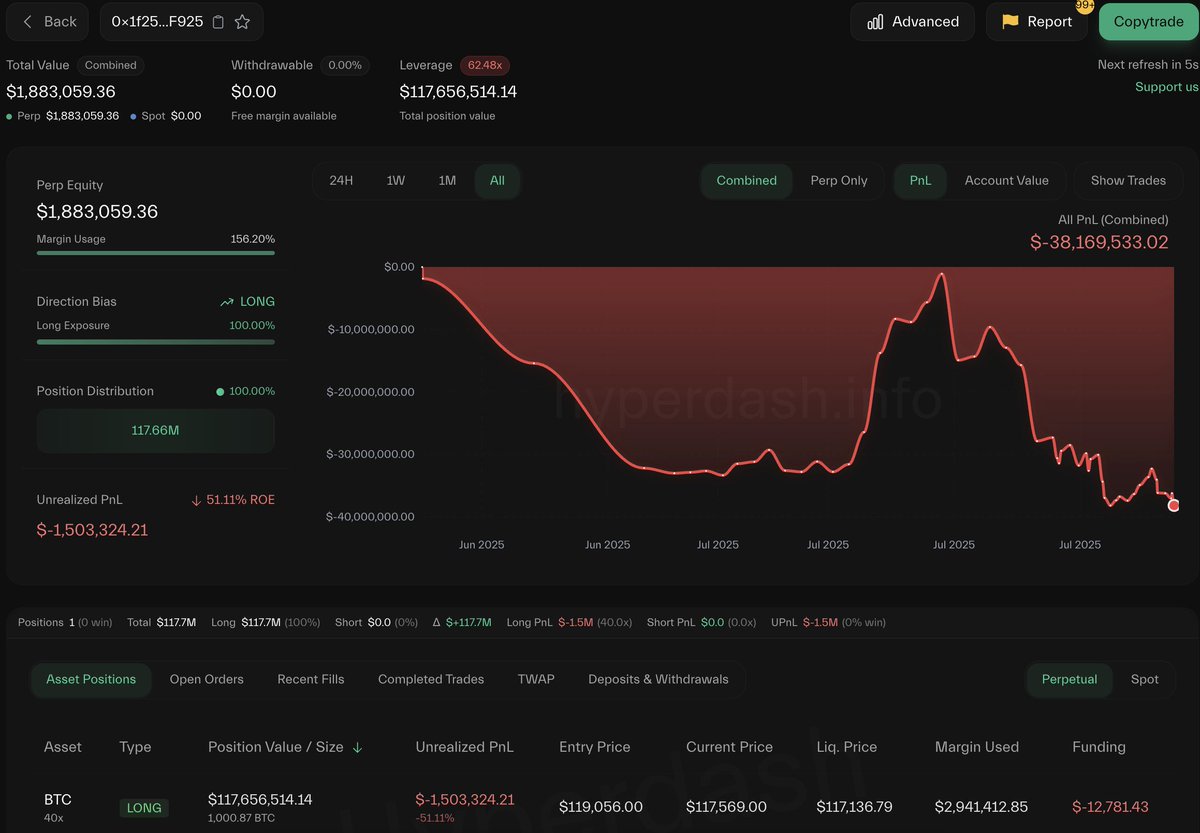The width and height of the screenshot is (1200, 833).
Task: Toggle chart to Account Value mode
Action: [1007, 180]
